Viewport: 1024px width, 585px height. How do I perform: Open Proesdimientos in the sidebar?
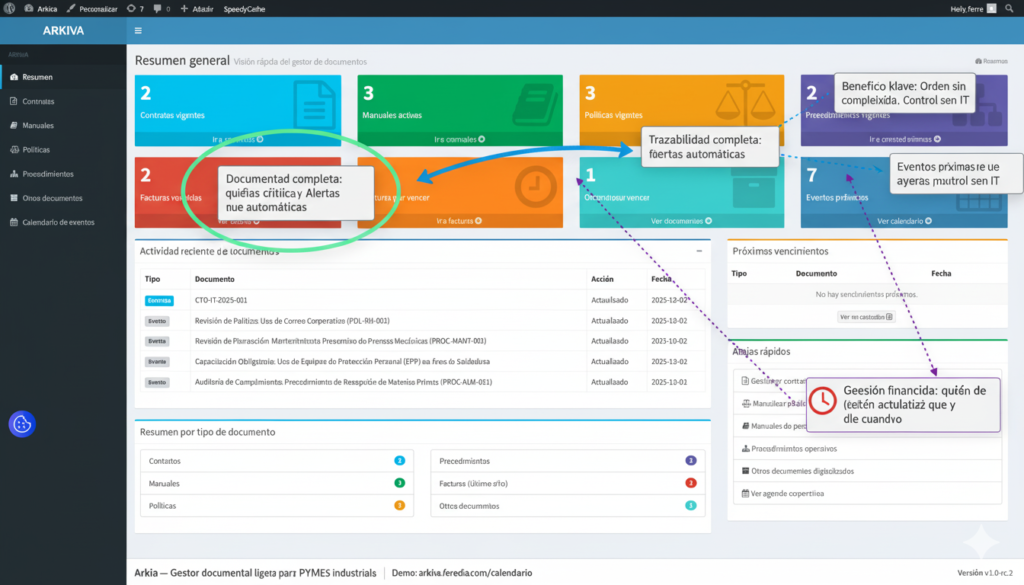click(x=63, y=174)
